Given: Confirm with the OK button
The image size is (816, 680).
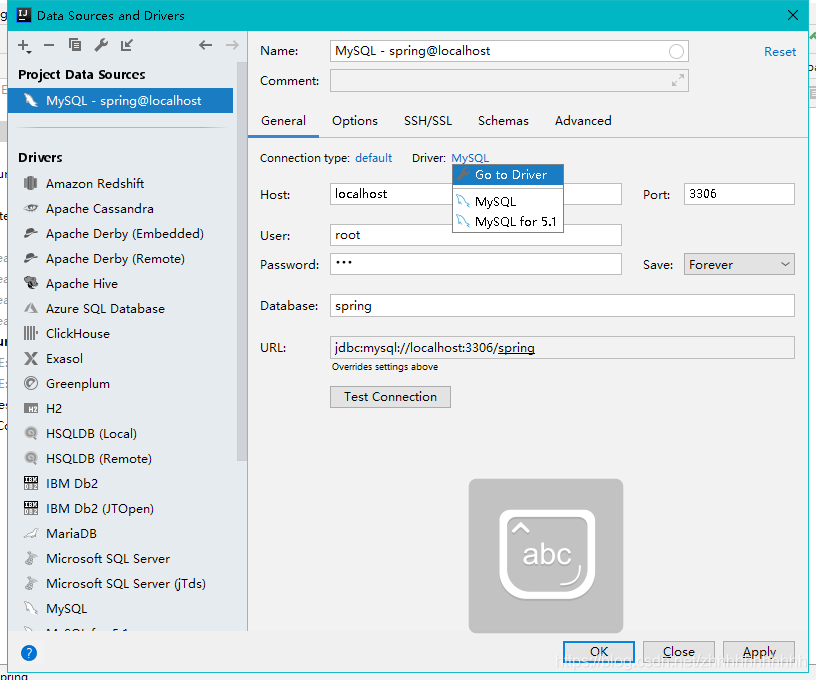Looking at the screenshot, I should click(x=598, y=651).
